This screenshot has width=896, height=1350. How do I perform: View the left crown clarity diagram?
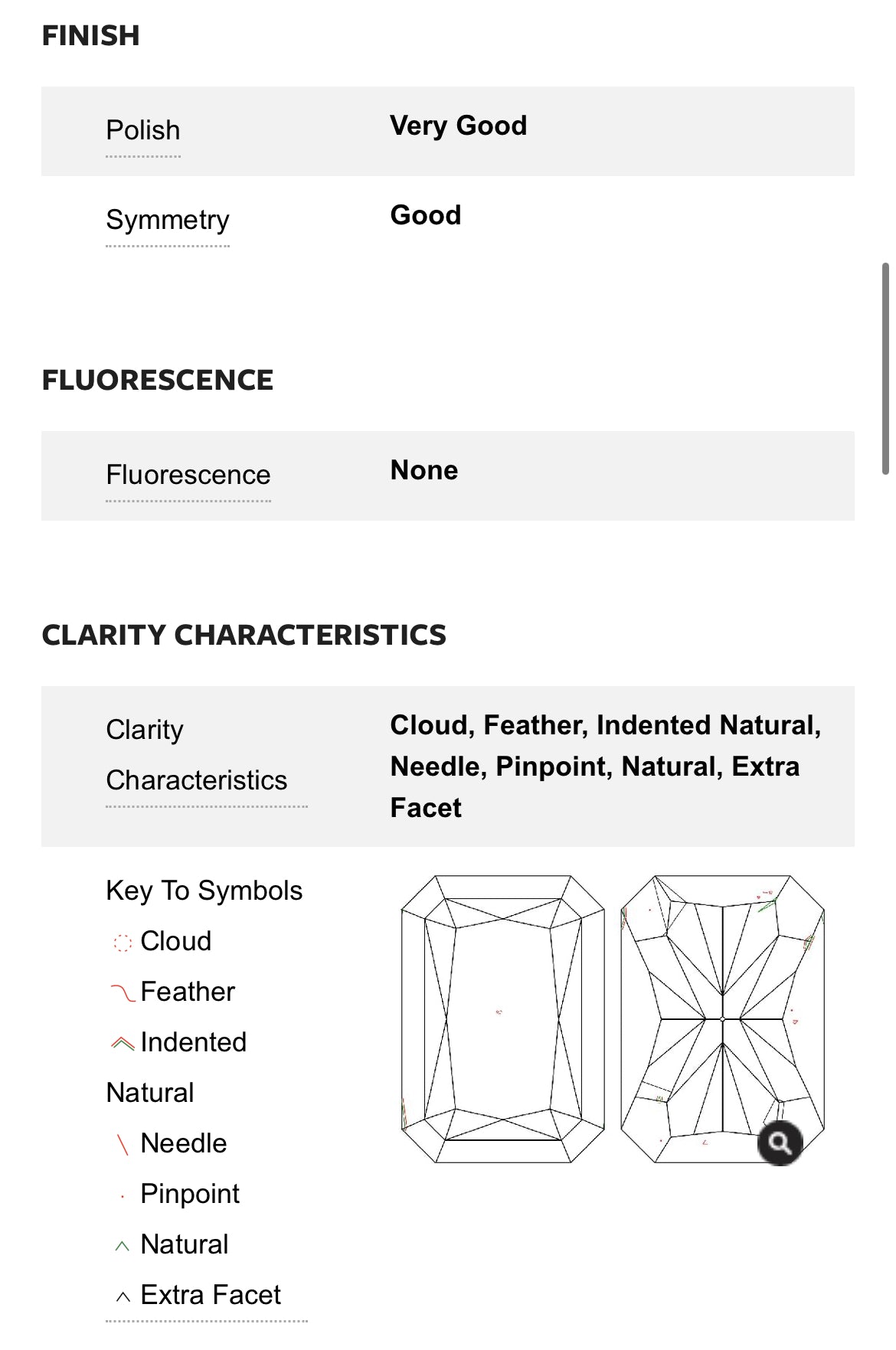[499, 1018]
